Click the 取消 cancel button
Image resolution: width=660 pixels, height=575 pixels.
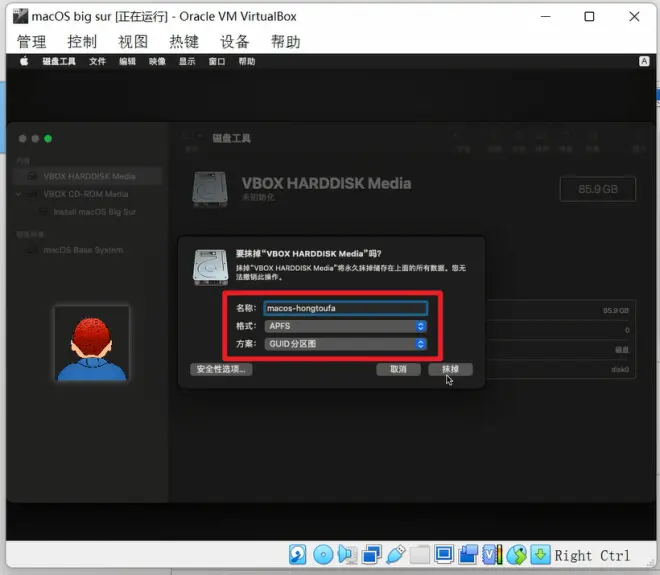398,369
